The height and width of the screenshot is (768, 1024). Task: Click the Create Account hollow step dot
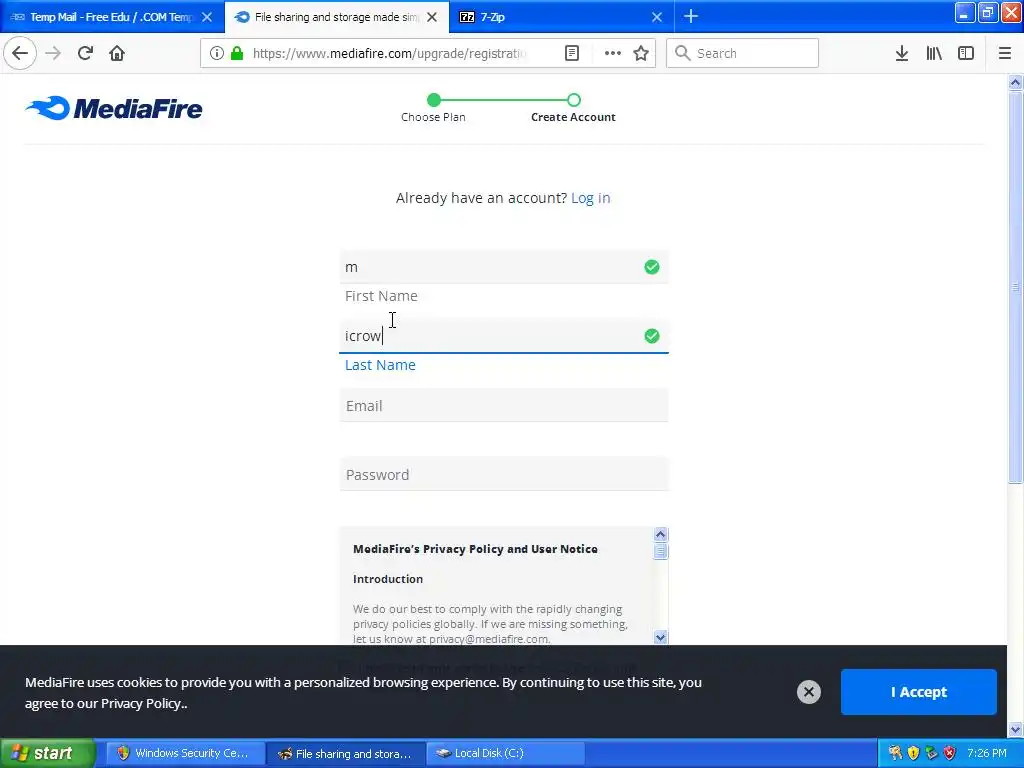click(573, 100)
